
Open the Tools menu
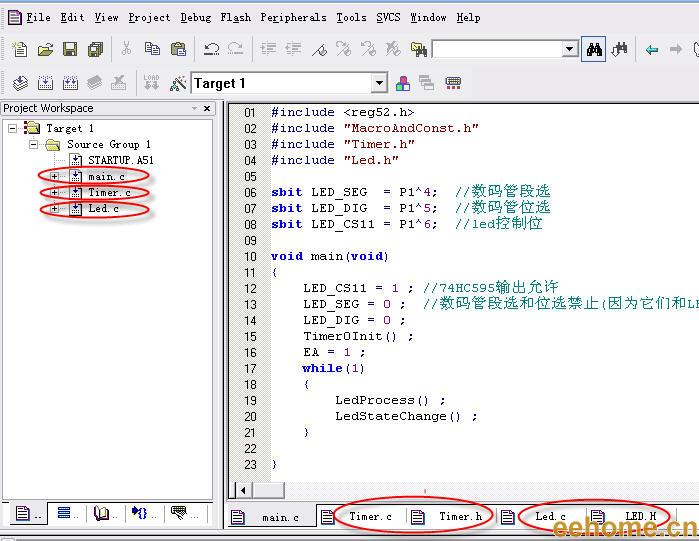coord(351,17)
